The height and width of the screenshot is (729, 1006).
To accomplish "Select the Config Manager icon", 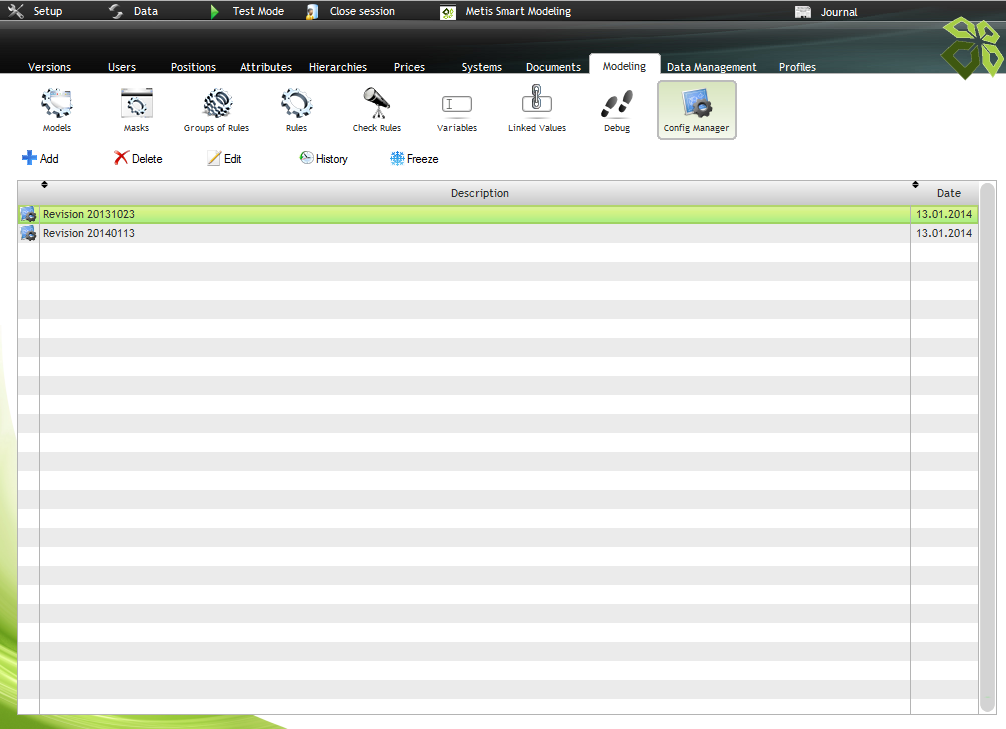I will (697, 110).
